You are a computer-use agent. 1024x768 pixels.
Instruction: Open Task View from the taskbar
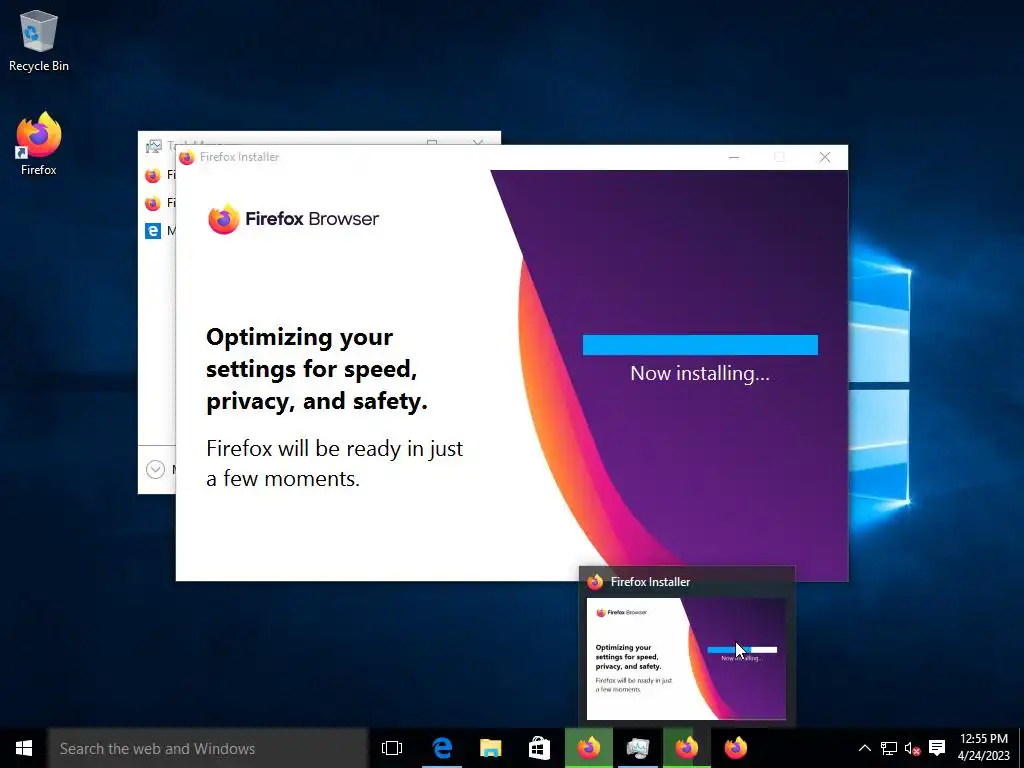pyautogui.click(x=392, y=748)
